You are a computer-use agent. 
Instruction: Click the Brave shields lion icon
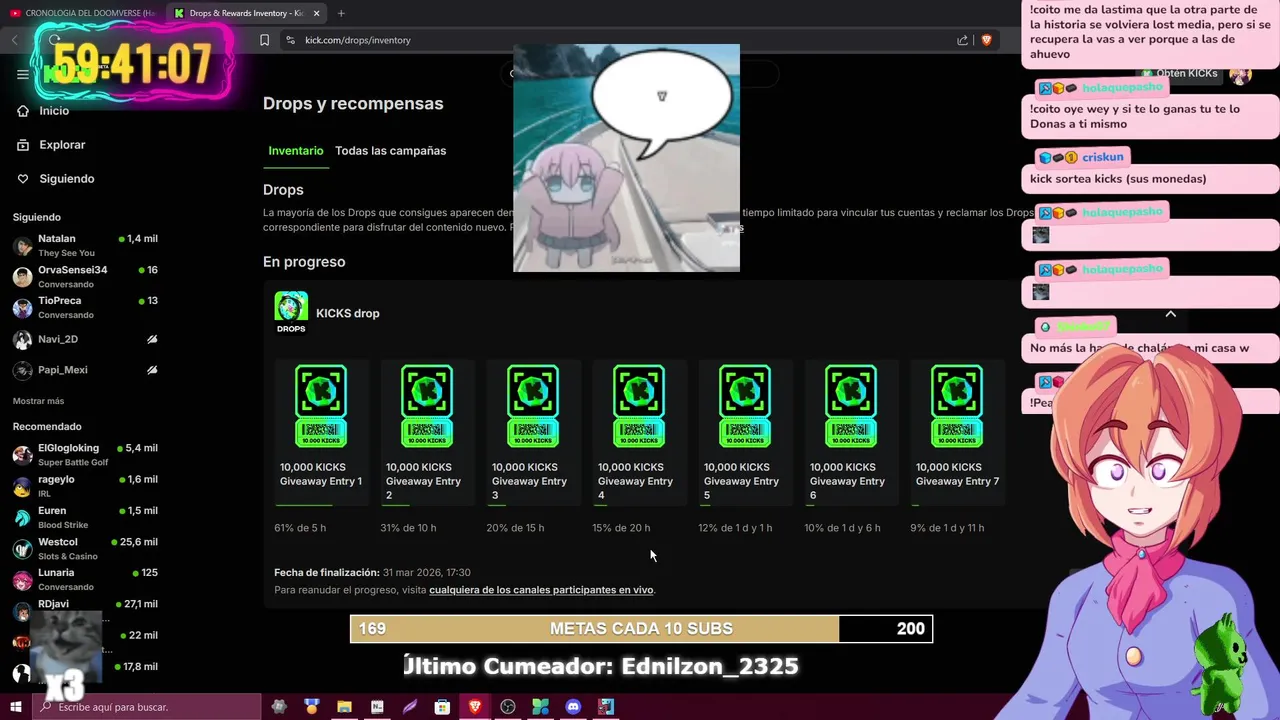pos(986,40)
